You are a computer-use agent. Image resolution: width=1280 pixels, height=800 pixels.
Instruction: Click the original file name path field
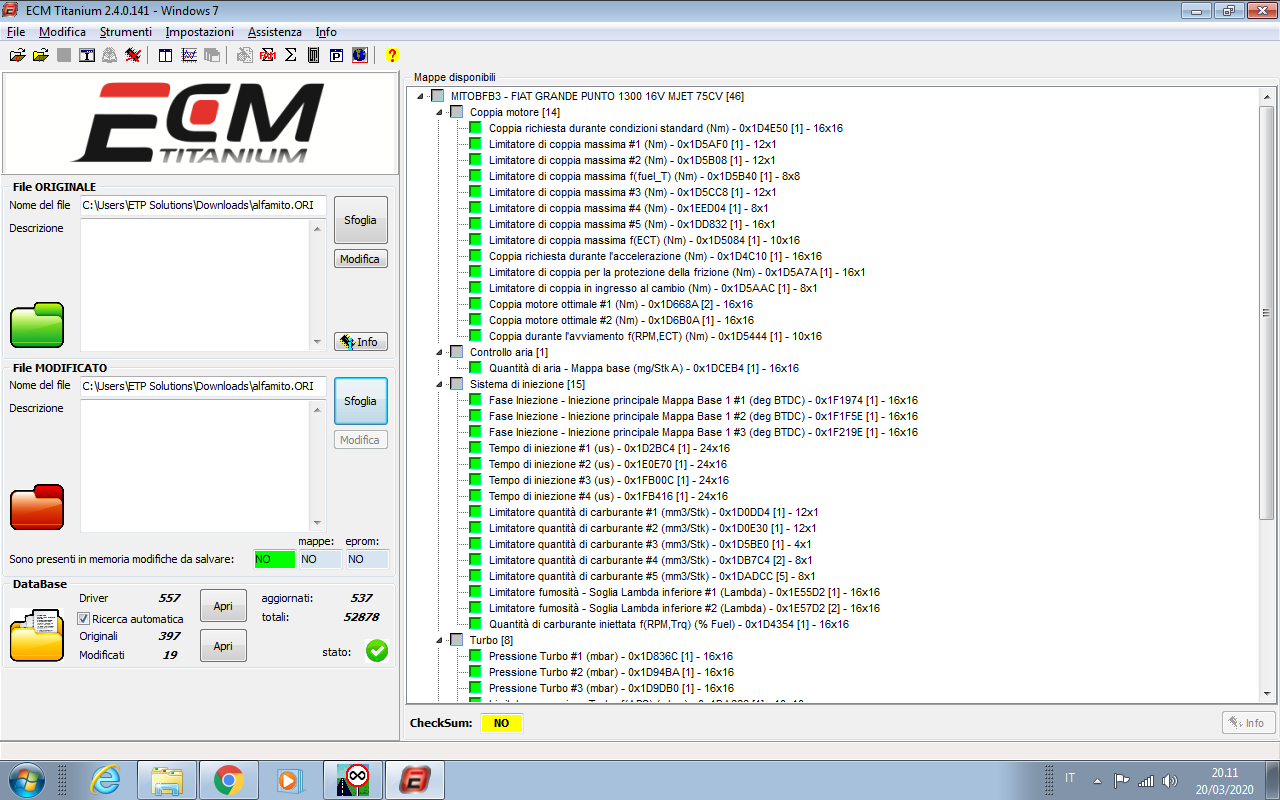click(203, 206)
